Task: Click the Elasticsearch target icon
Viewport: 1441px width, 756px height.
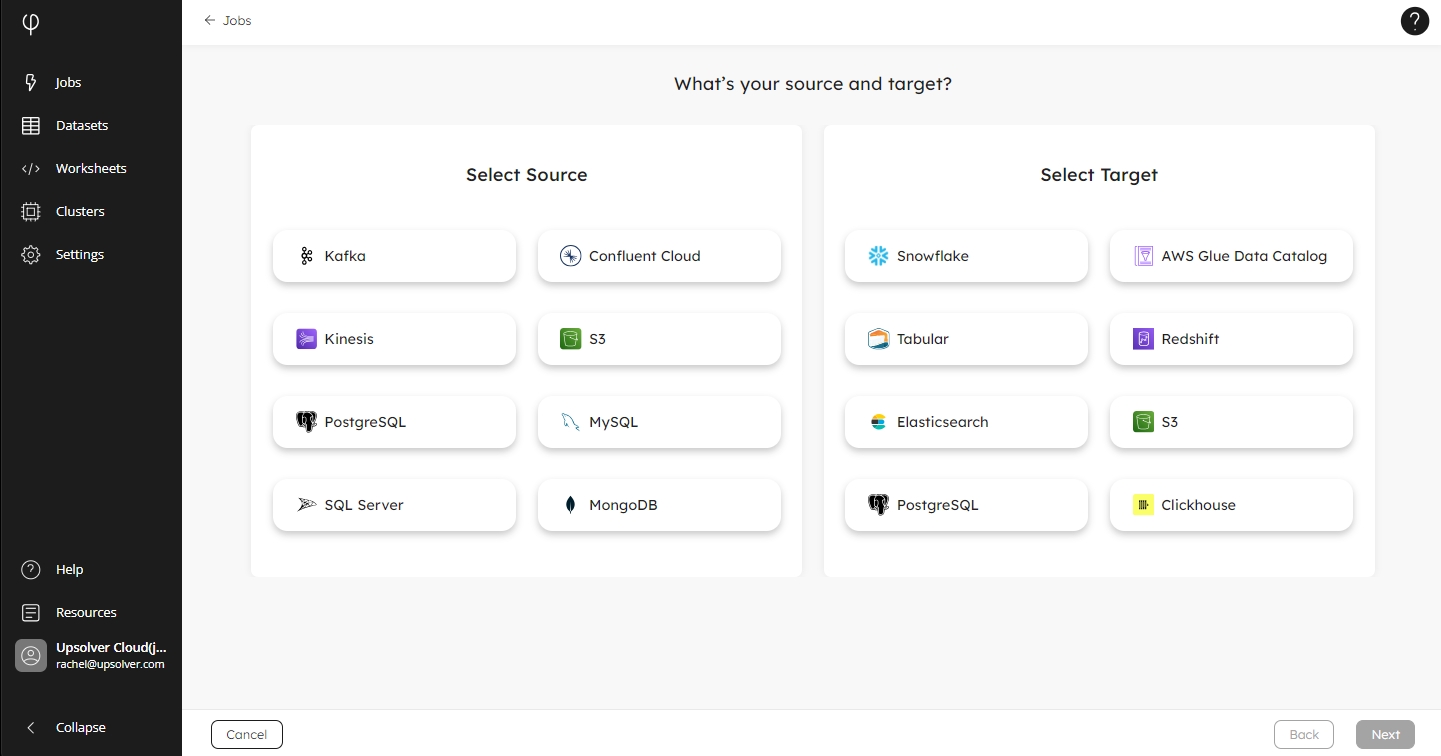Action: (x=878, y=422)
